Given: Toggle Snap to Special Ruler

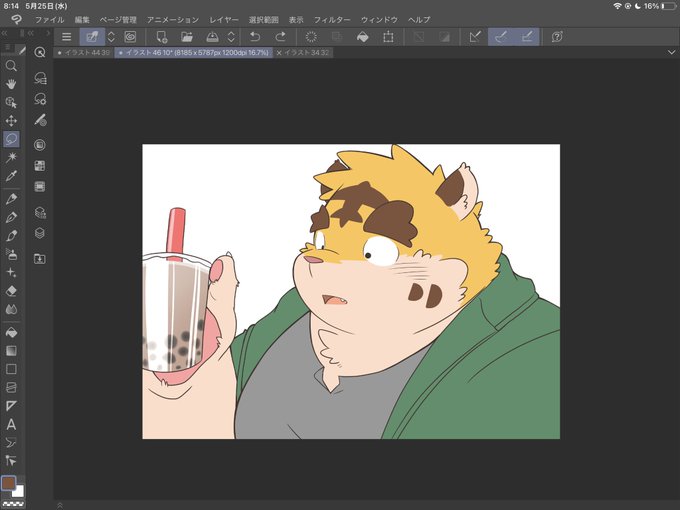Looking at the screenshot, I should (501, 37).
